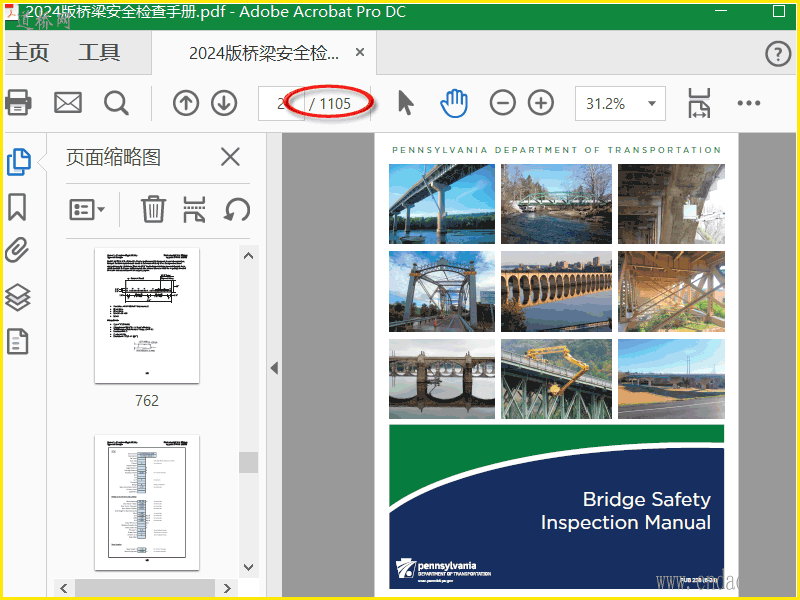Open the Page Thumbnails sidebar icon
This screenshot has height=600, width=800.
(19, 162)
